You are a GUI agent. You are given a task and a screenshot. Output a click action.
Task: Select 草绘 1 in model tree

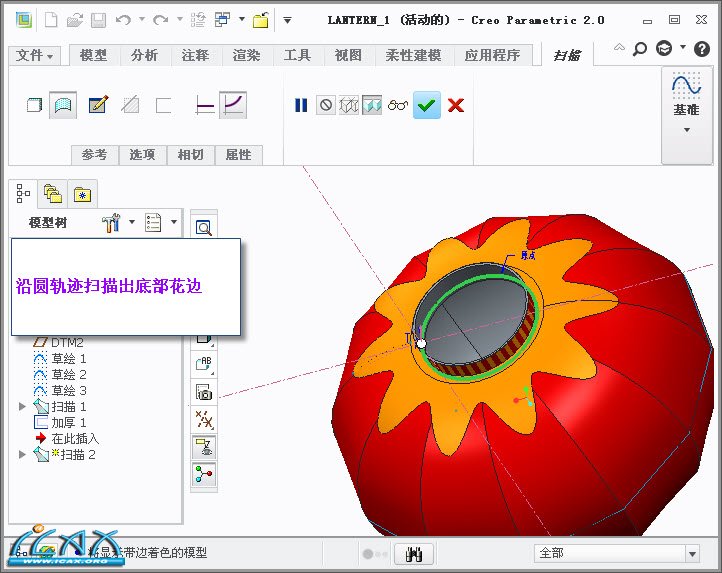(x=60, y=358)
